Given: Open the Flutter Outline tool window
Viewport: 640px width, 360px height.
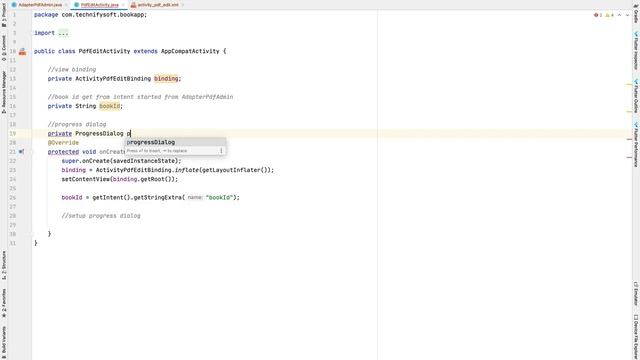Looking at the screenshot, I should click(x=636, y=96).
